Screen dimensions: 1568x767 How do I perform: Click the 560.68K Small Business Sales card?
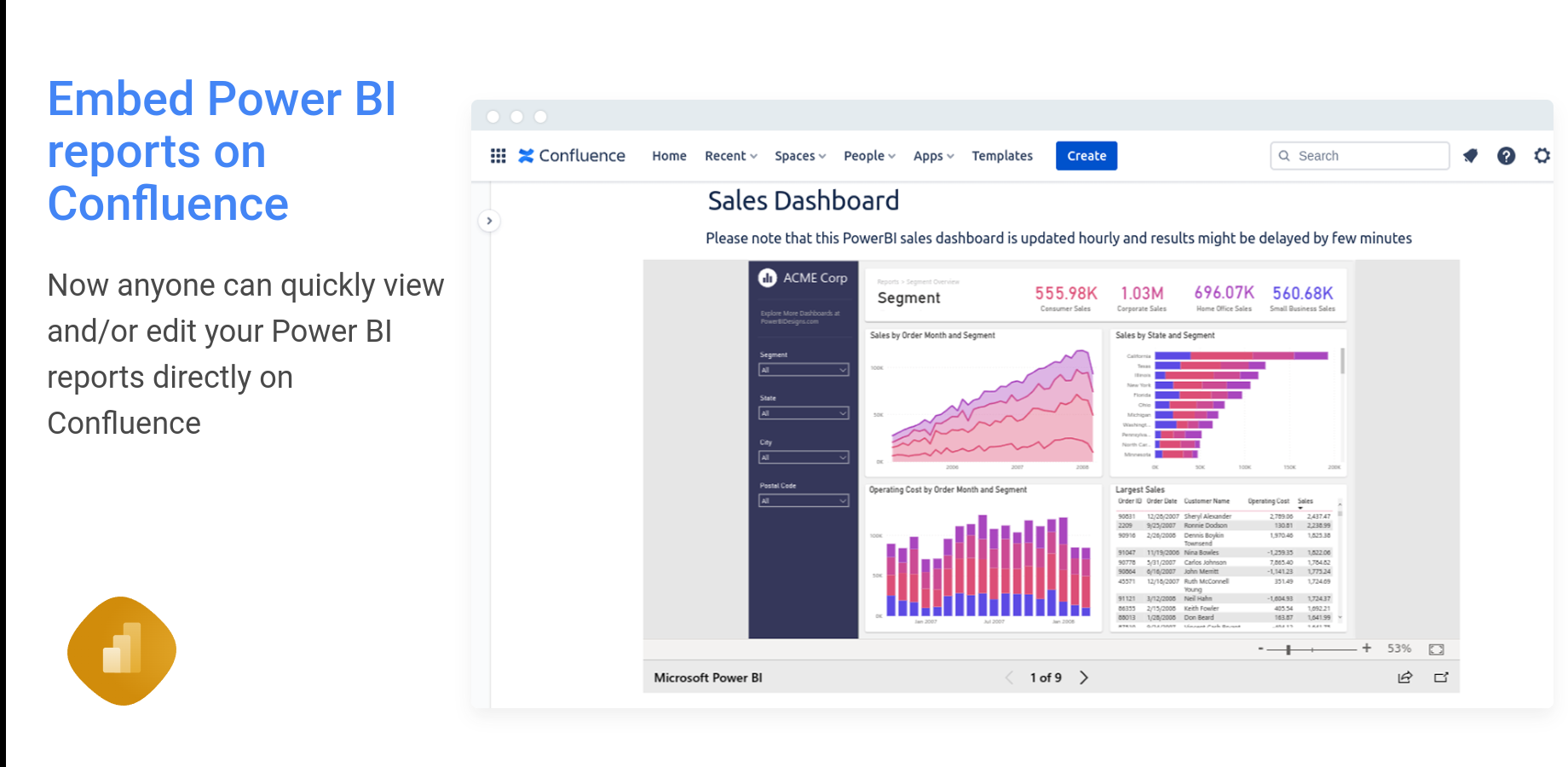coord(1303,297)
